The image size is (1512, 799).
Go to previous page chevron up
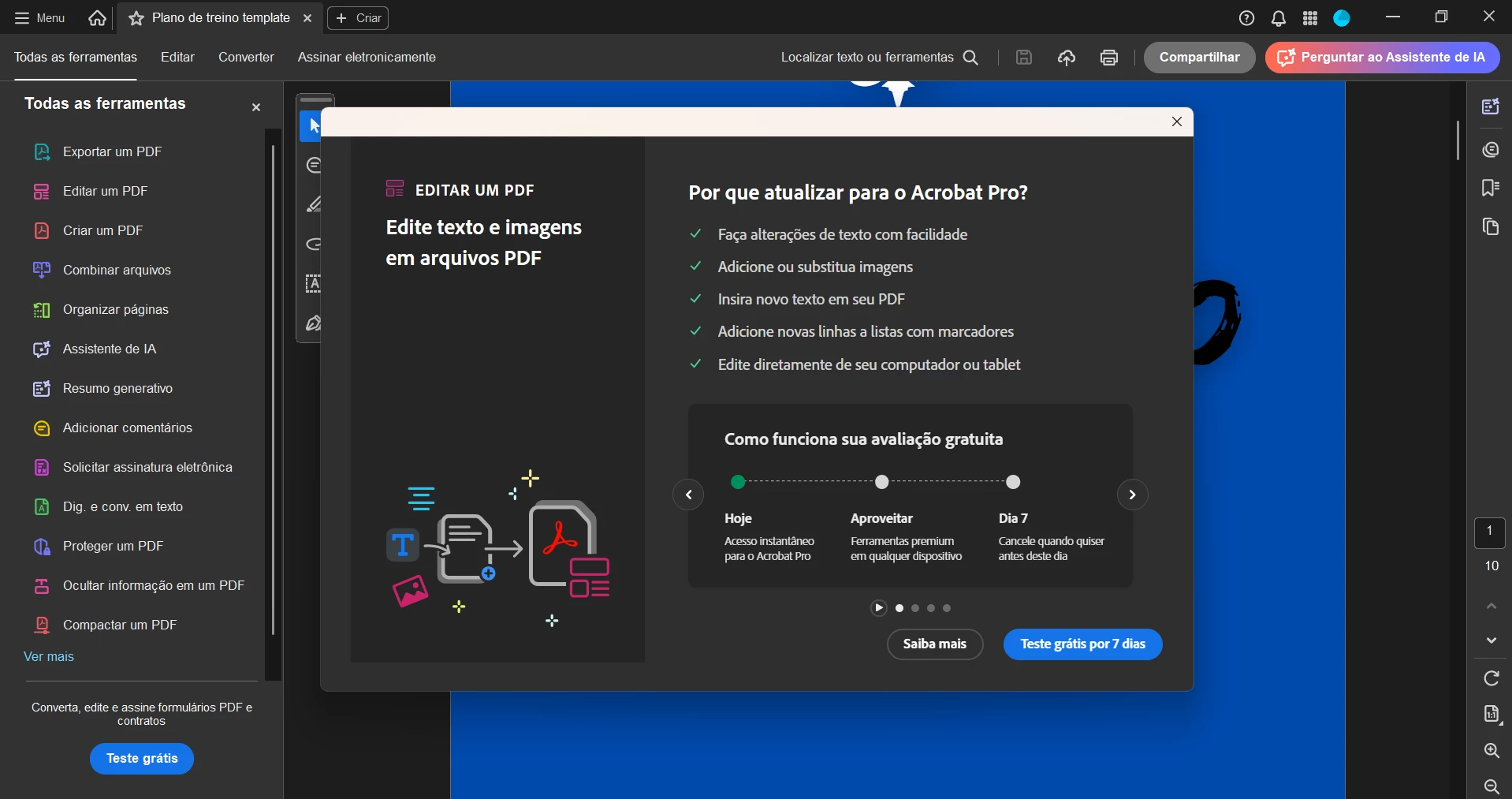[x=1492, y=606]
